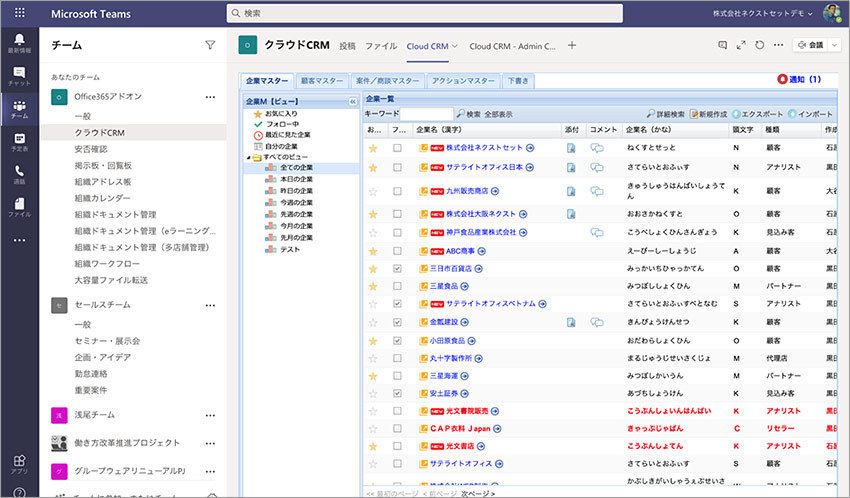Toggle favorite star for 丸十字製作所
Image resolution: width=850 pixels, height=498 pixels.
tap(373, 359)
